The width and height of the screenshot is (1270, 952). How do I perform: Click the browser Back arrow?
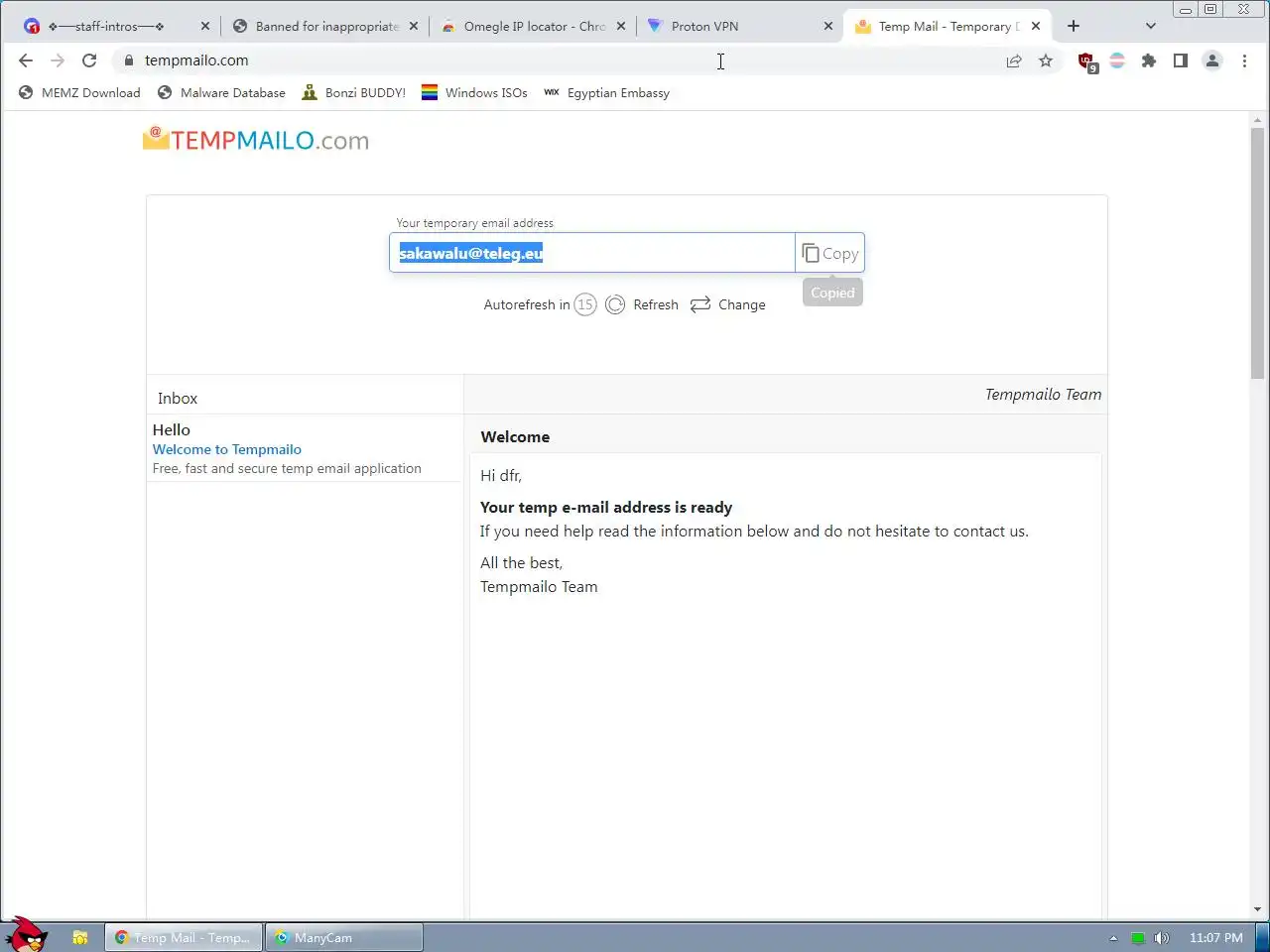tap(26, 60)
